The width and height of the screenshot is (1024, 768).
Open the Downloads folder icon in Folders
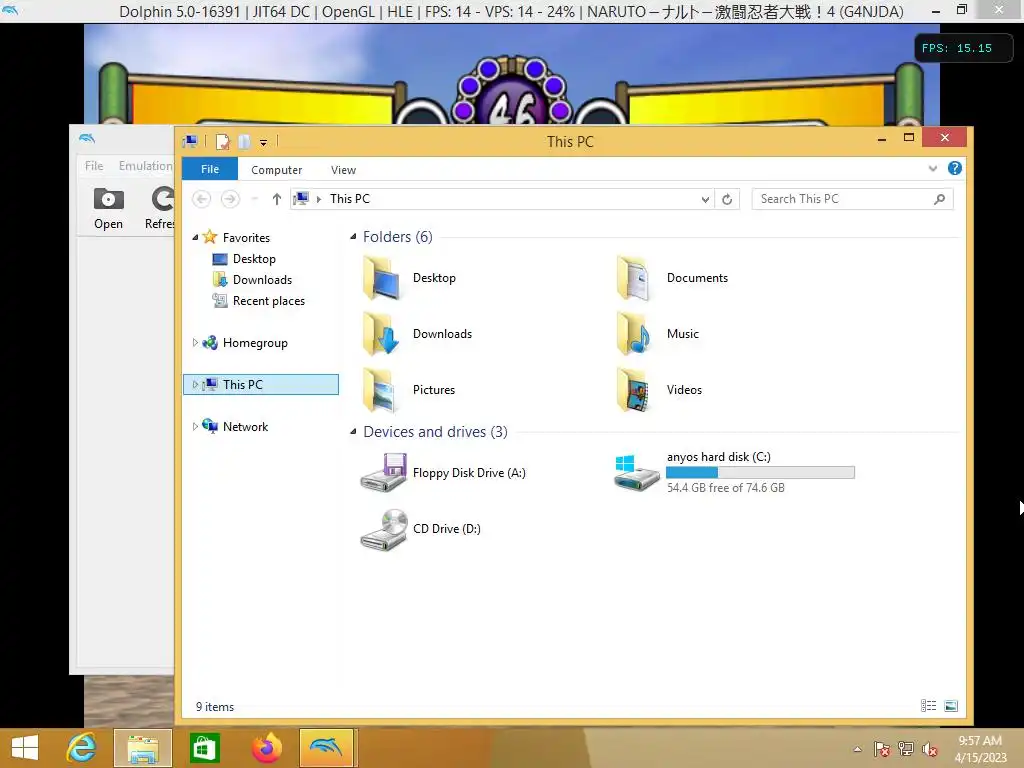[x=381, y=334]
